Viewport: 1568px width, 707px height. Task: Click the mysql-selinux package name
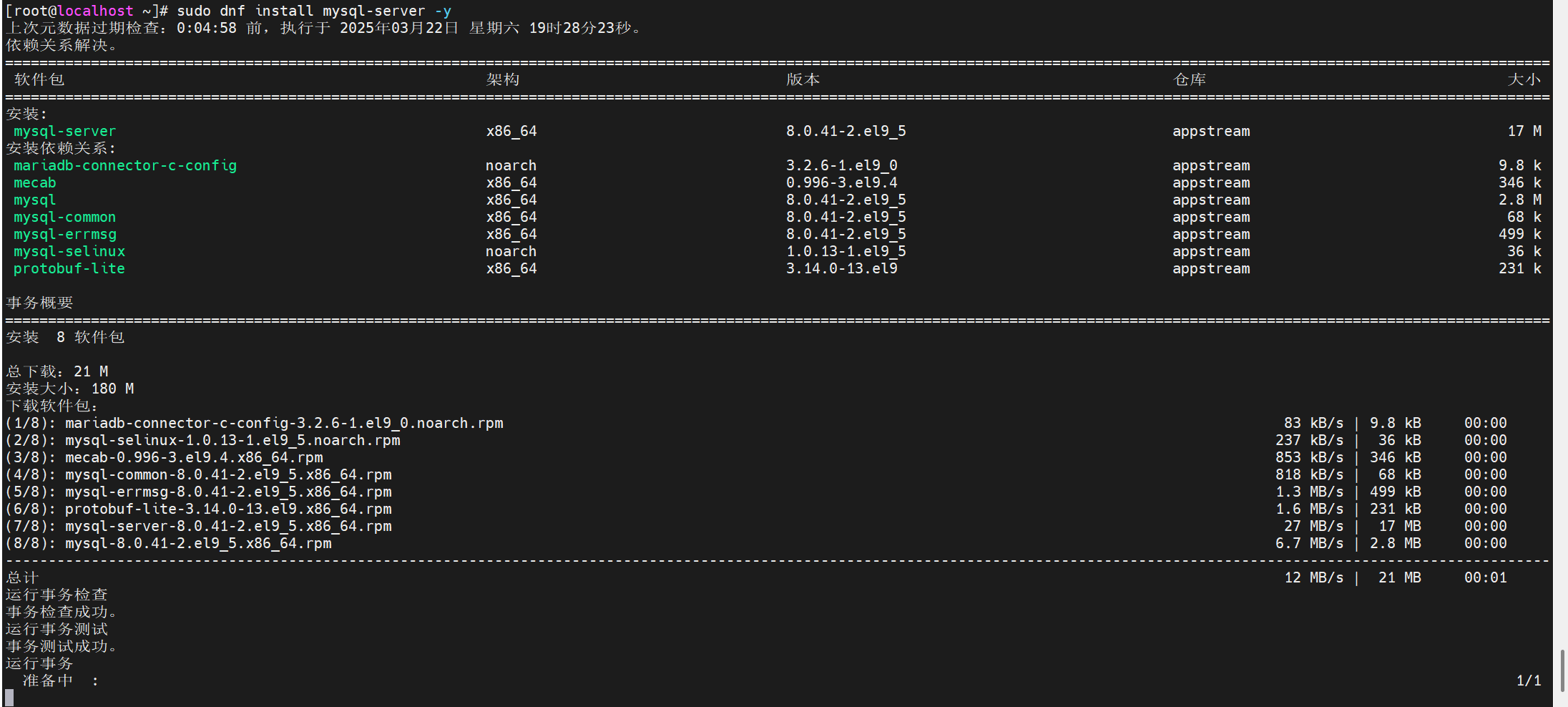(x=69, y=251)
